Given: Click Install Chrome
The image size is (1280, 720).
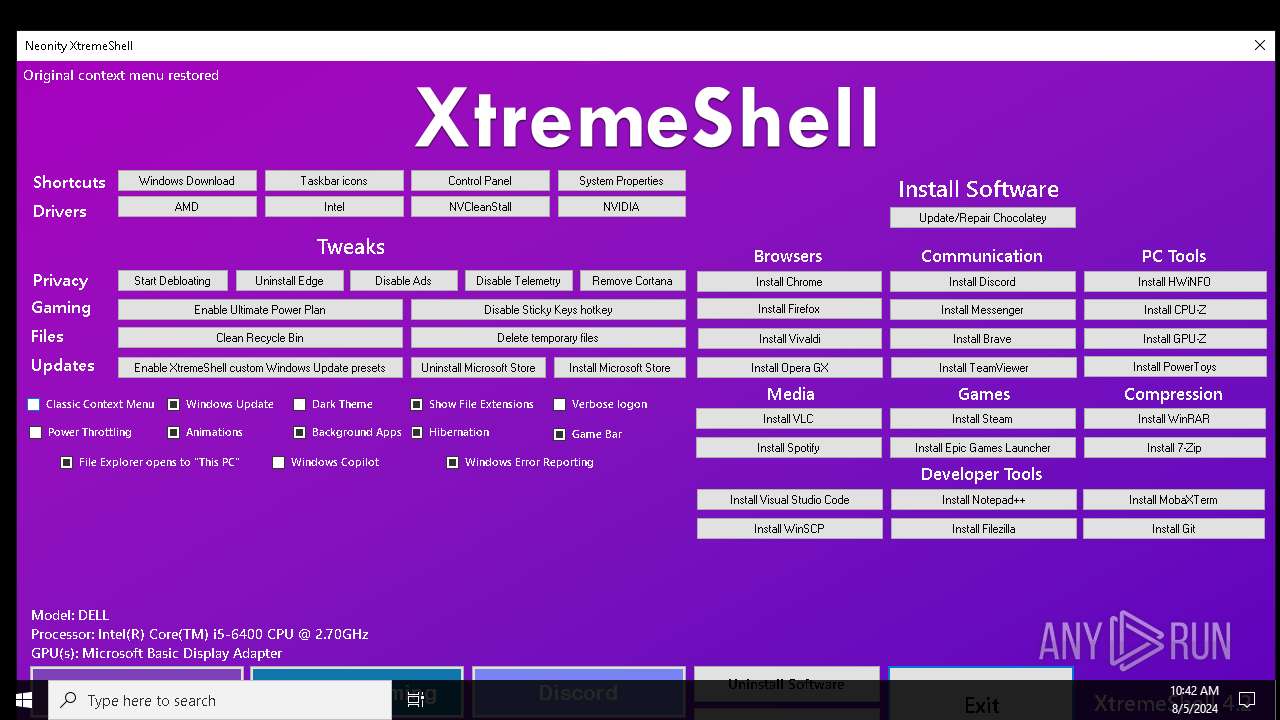Looking at the screenshot, I should click(x=789, y=282).
